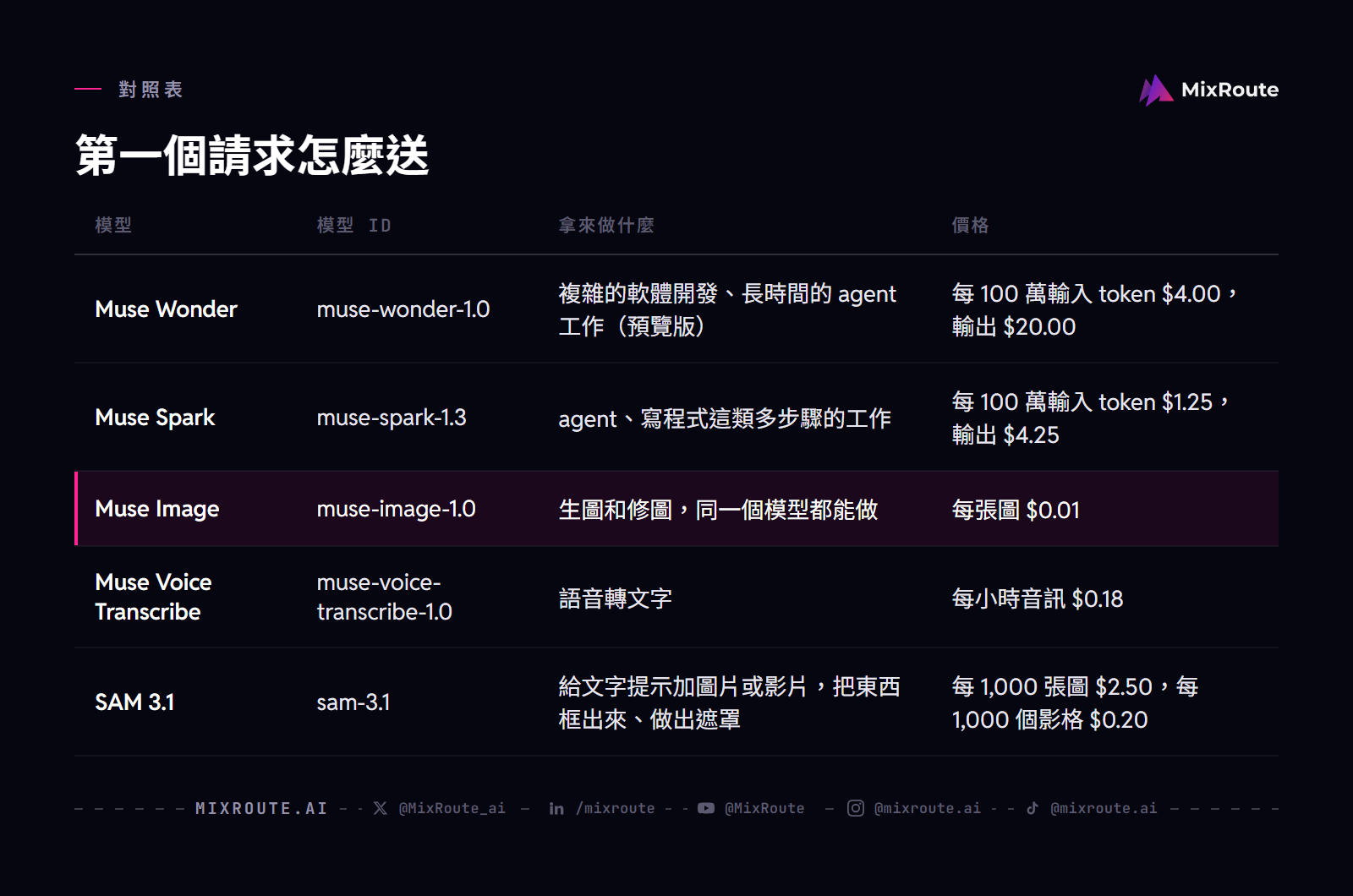Select the SAM 3.1 model name
The width and height of the screenshot is (1353, 896).
click(x=134, y=702)
